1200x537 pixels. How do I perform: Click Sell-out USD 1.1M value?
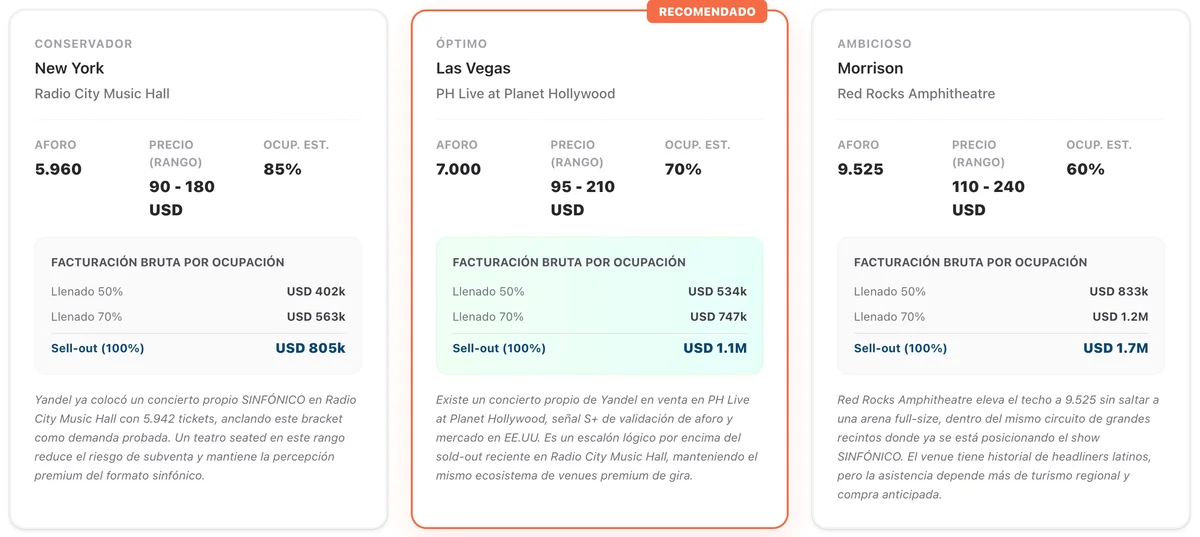(x=715, y=349)
